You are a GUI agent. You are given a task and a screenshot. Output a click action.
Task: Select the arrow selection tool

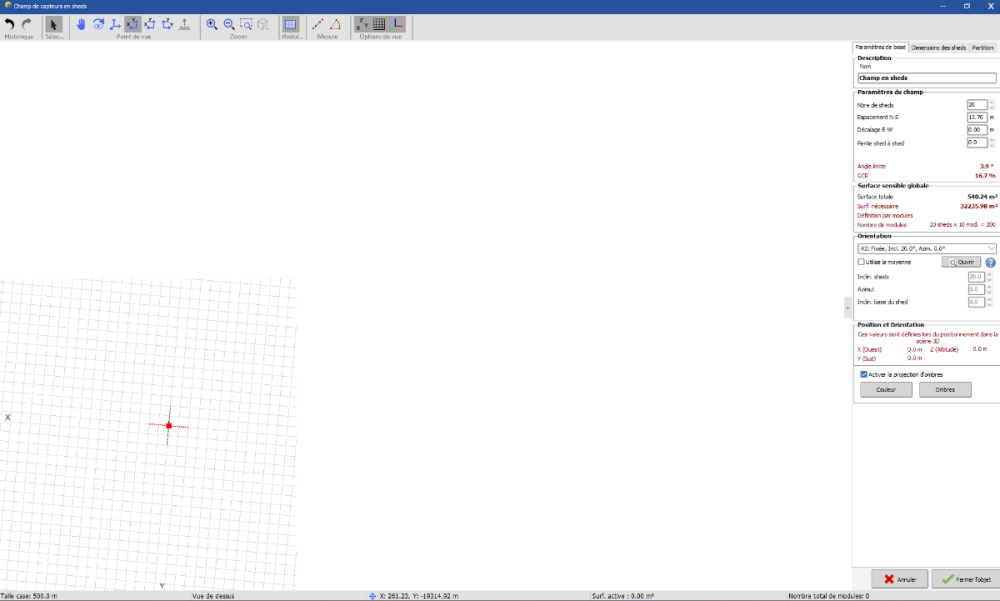(54, 24)
